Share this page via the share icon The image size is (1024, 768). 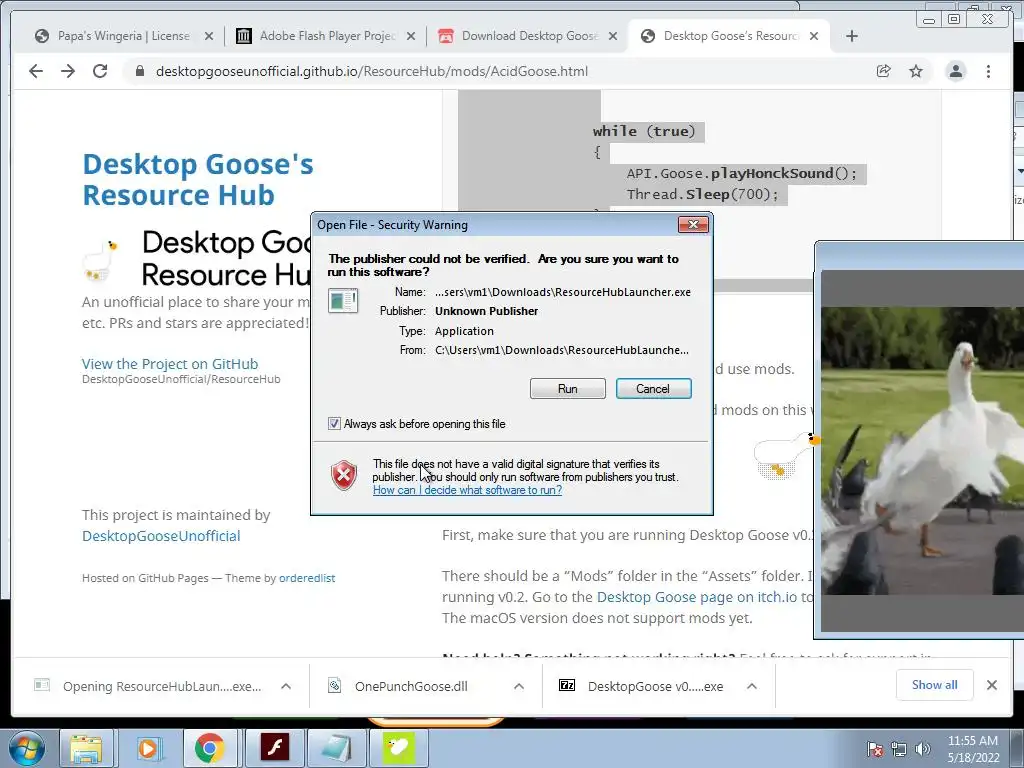coord(884,71)
